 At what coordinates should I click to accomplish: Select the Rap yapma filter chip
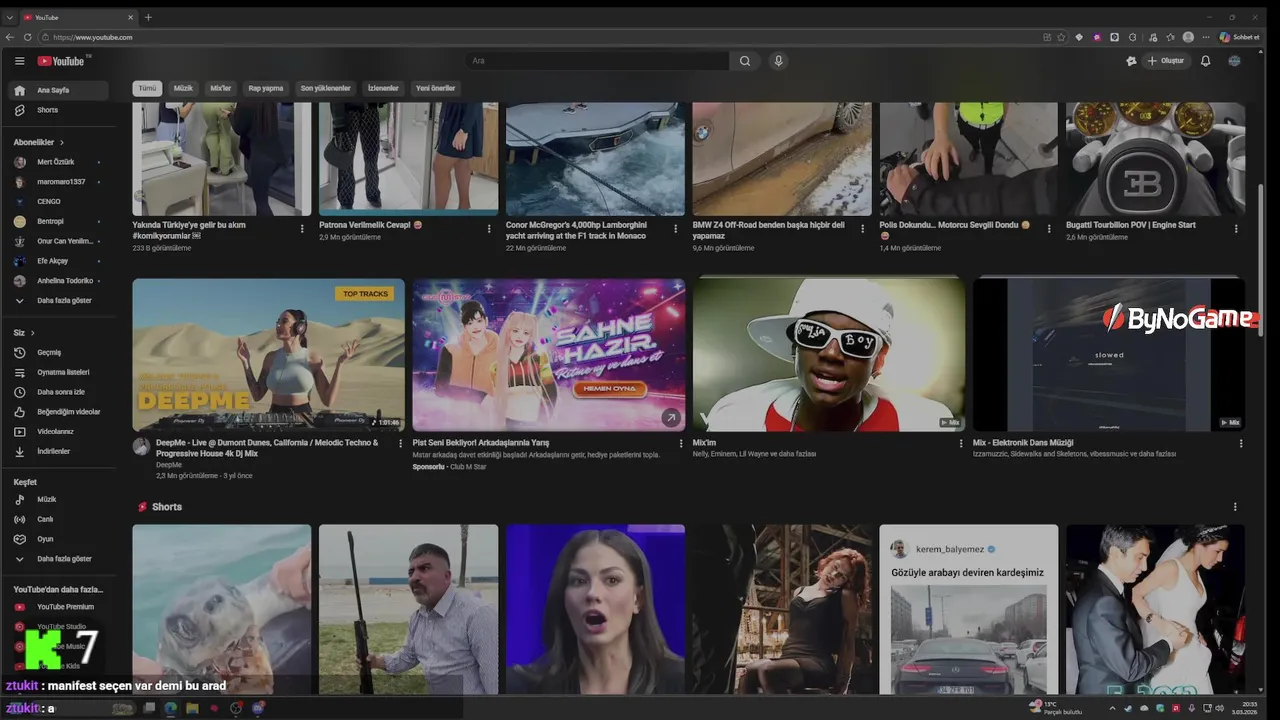point(266,88)
